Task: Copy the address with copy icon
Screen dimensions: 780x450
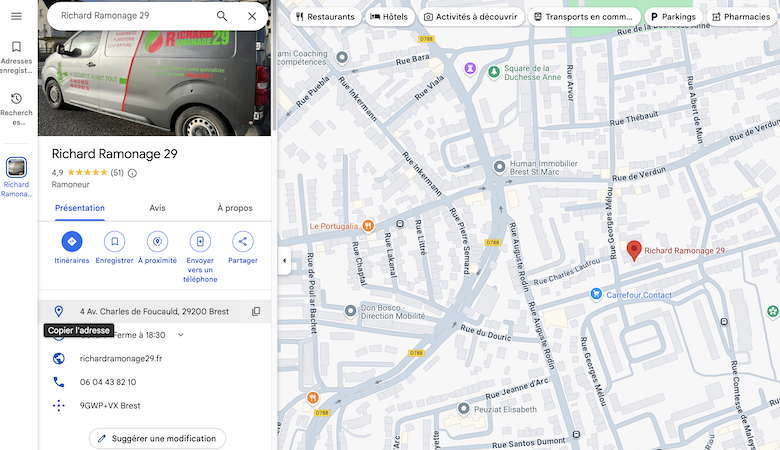Action: tap(256, 311)
